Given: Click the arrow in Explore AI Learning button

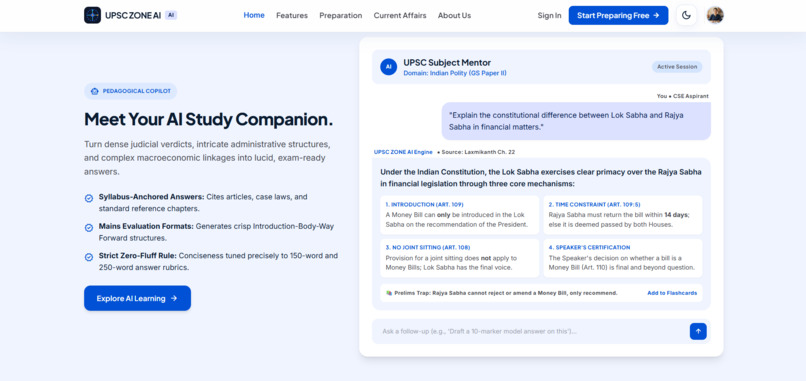Looking at the screenshot, I should tap(174, 298).
